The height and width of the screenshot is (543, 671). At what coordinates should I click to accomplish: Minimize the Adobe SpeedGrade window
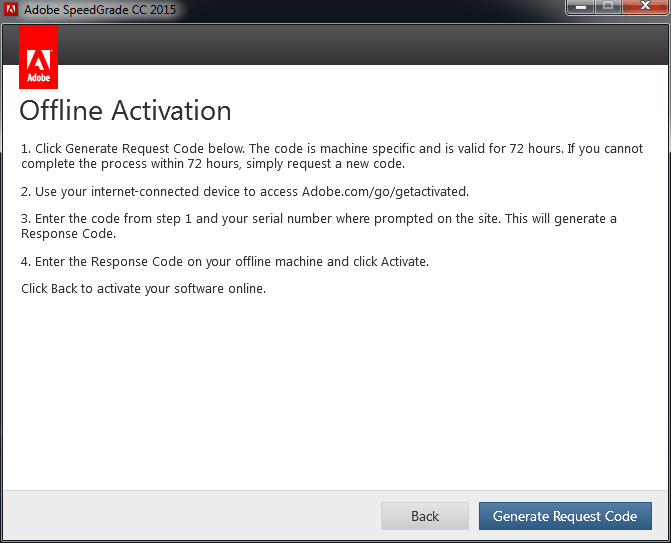580,7
